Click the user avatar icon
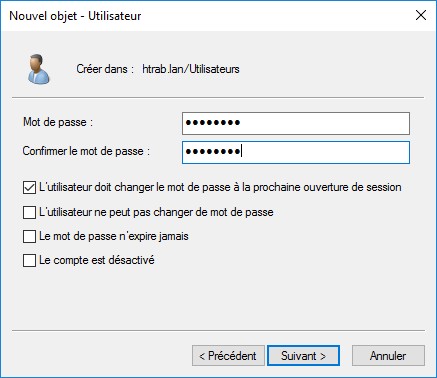Image resolution: width=437 pixels, height=378 pixels. click(39, 69)
